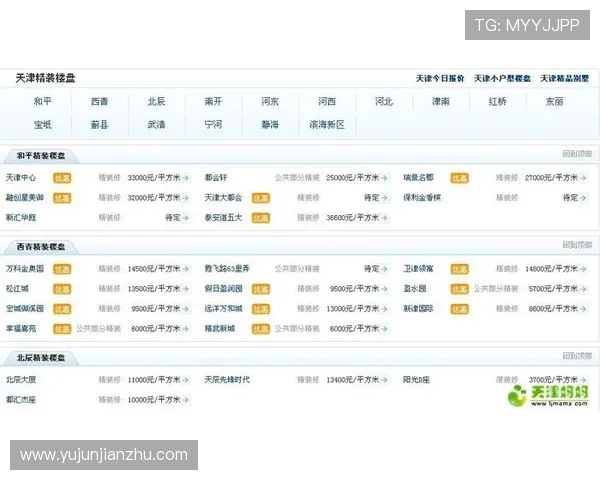The image size is (600, 480).
Task: Open the 都会轩 listing
Action: click(x=216, y=178)
